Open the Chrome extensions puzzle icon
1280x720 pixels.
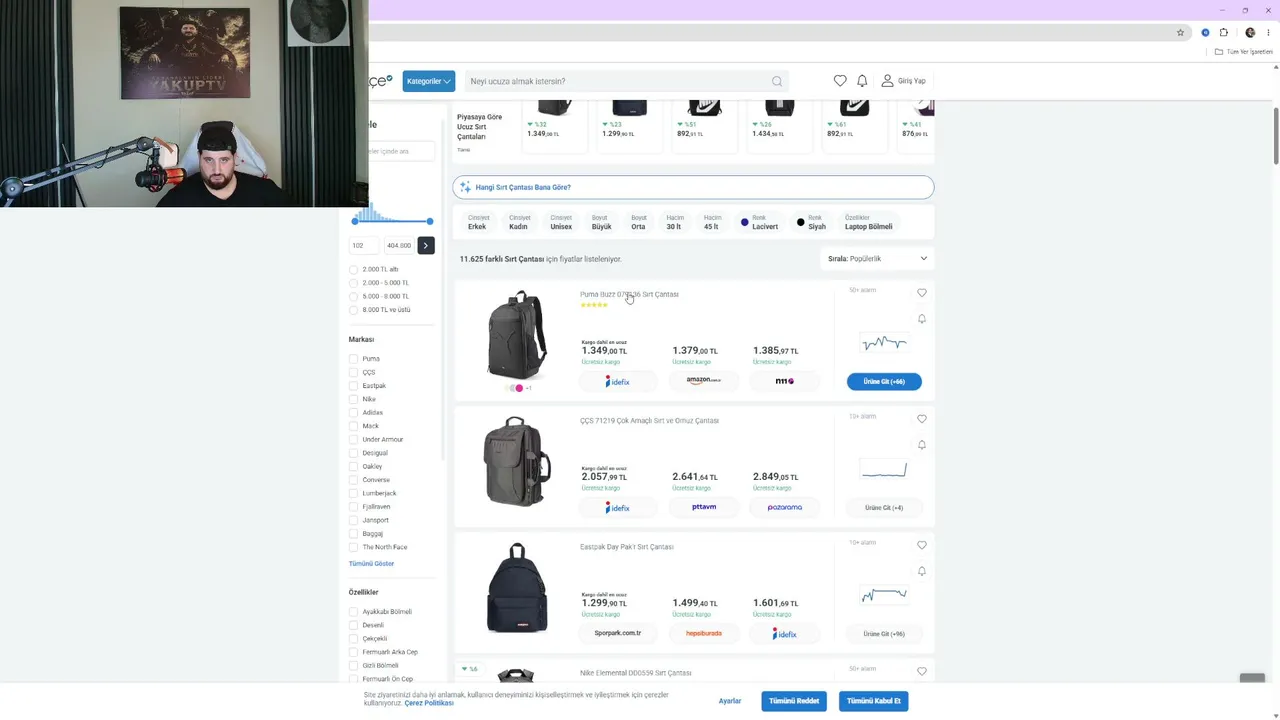[x=1223, y=32]
